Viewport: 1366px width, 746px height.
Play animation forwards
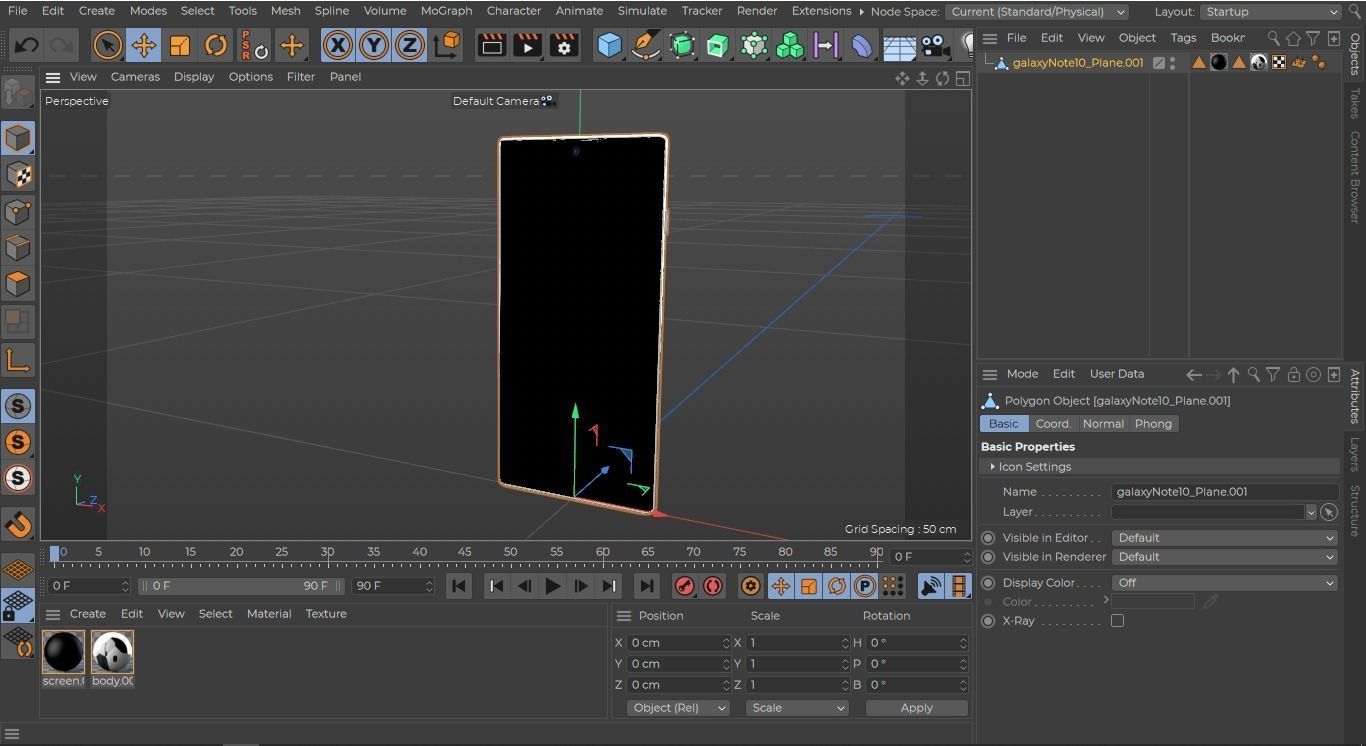click(x=552, y=586)
